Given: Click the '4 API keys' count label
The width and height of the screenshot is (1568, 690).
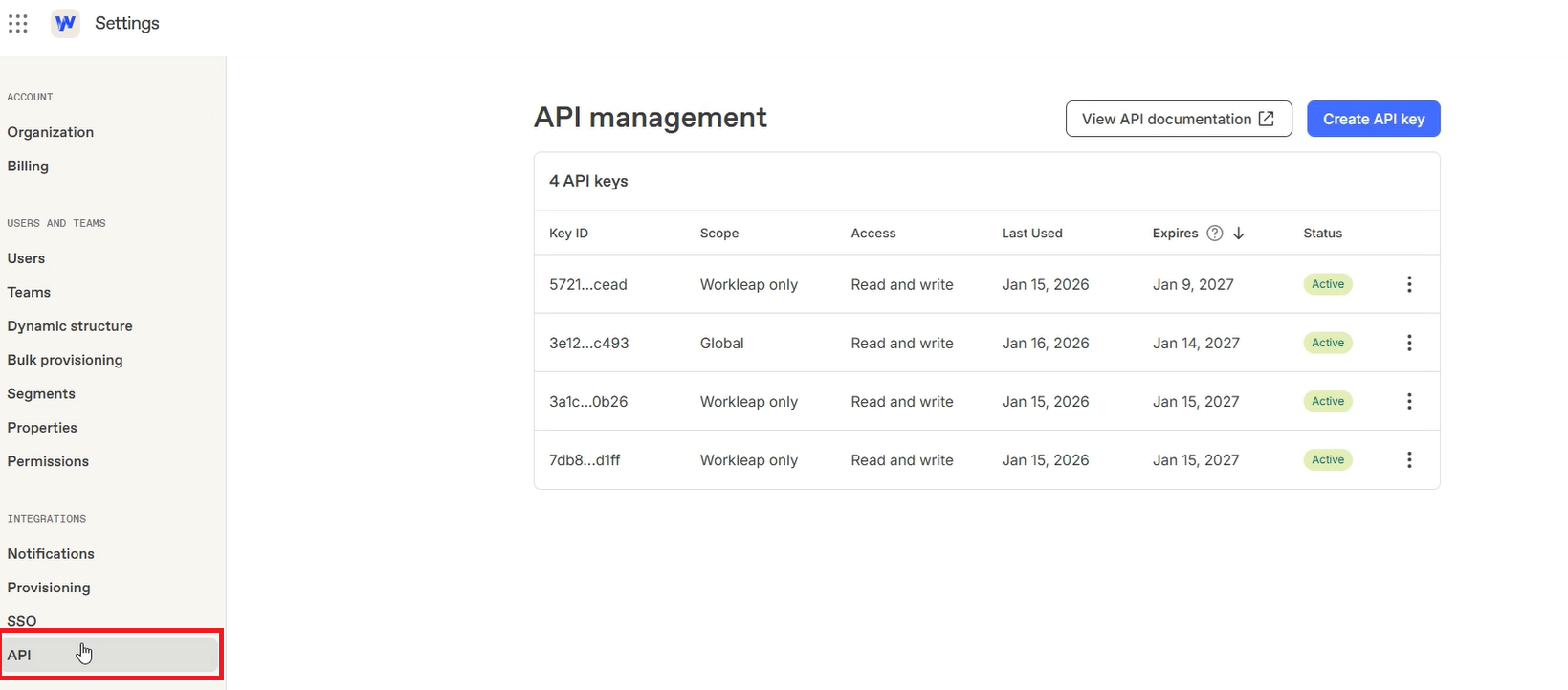Looking at the screenshot, I should point(588,181).
